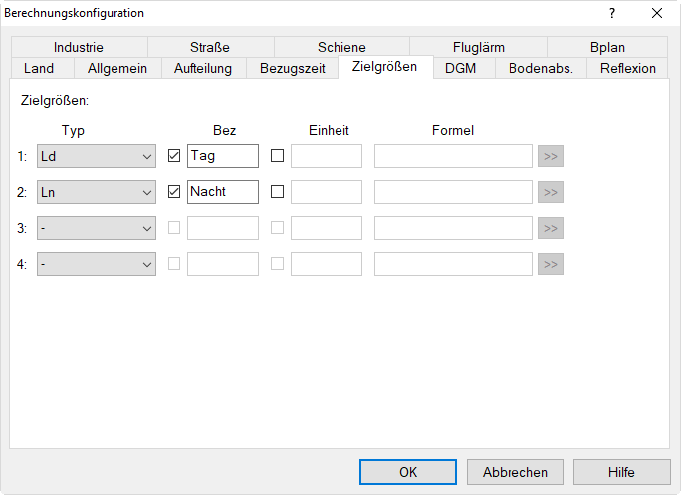Open the Reflexion tab
This screenshot has height=495, width=681.
[x=628, y=68]
